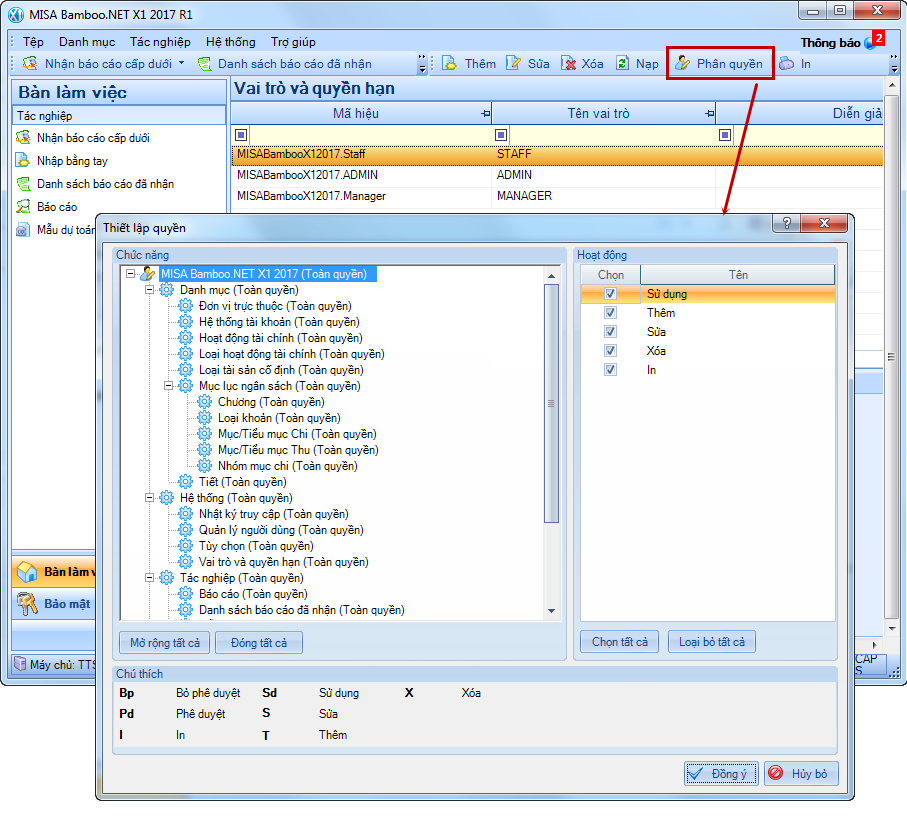
Task: Collapse the Hệ thống tree node
Action: tap(149, 497)
